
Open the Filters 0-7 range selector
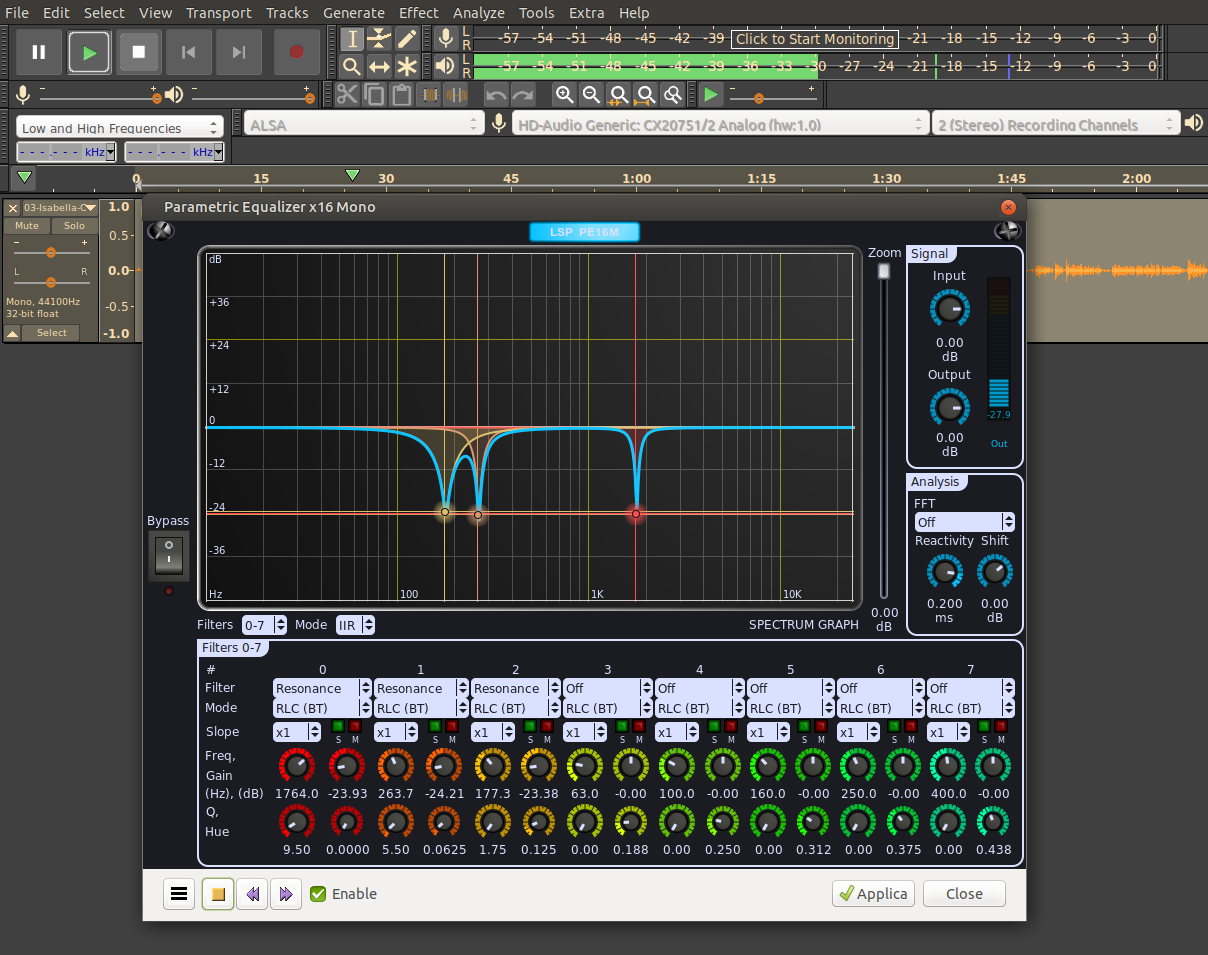click(x=264, y=625)
